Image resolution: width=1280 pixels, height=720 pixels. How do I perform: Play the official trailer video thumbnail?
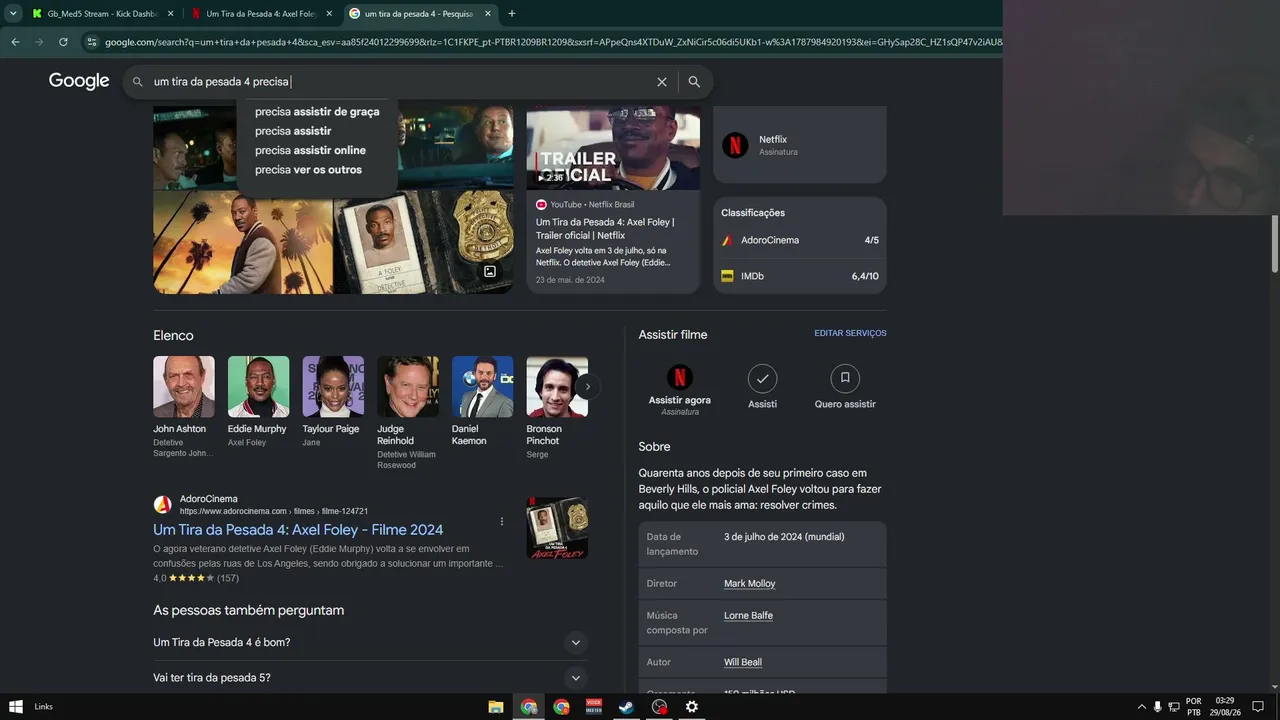coord(613,148)
